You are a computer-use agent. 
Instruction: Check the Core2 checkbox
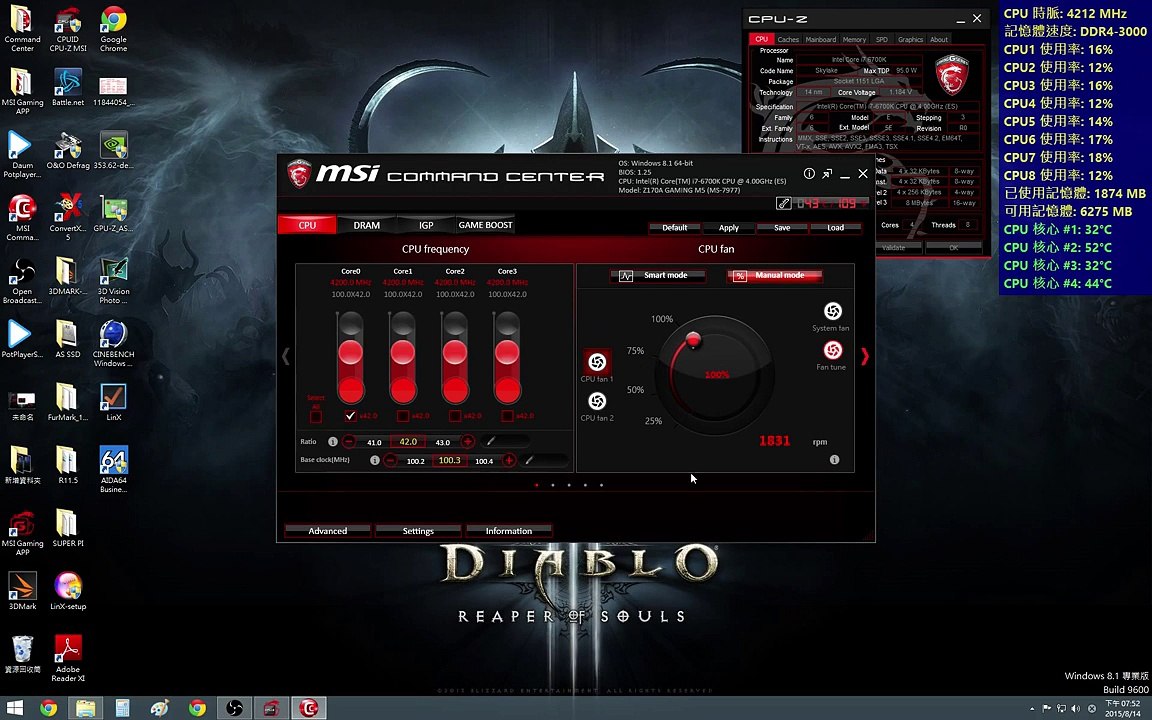tap(455, 416)
